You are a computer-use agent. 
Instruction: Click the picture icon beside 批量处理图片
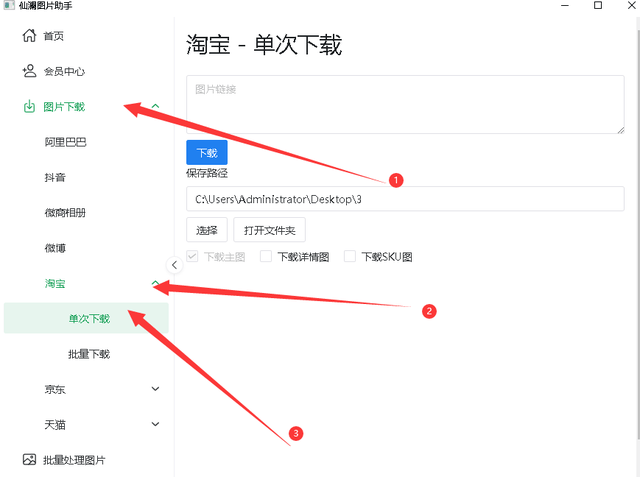(x=29, y=459)
